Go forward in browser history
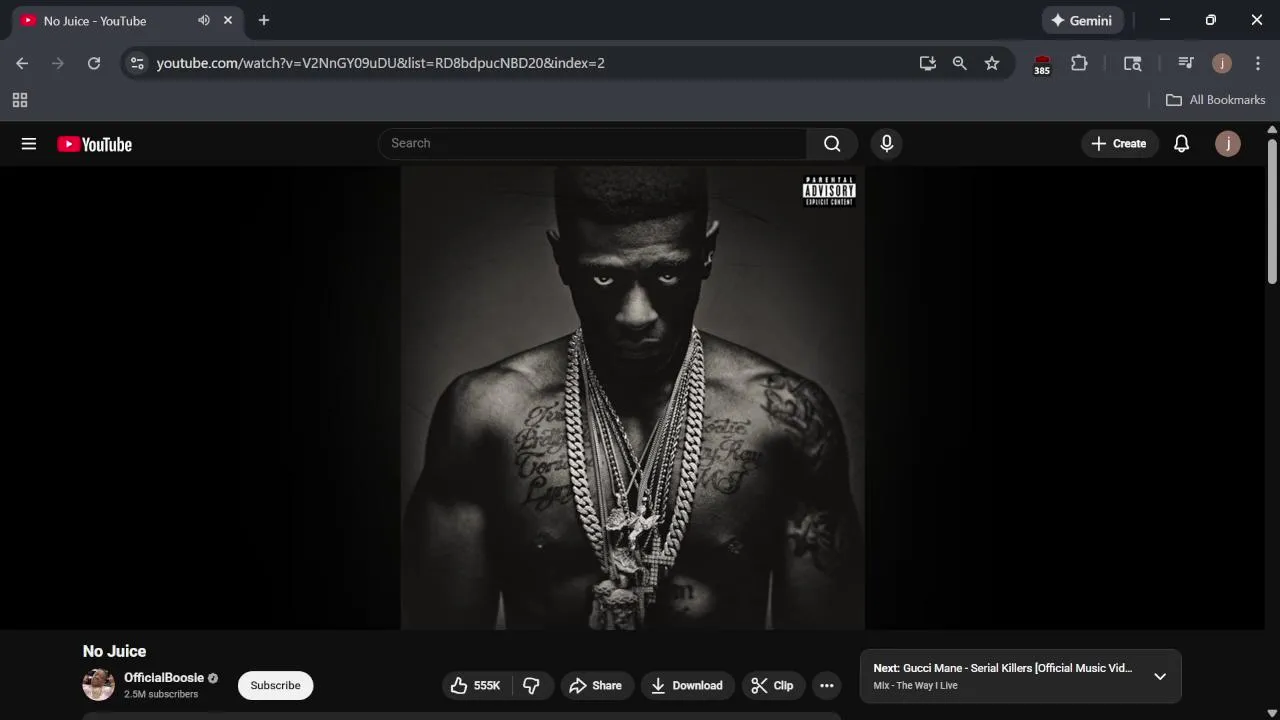Image resolution: width=1280 pixels, height=720 pixels. coord(58,63)
